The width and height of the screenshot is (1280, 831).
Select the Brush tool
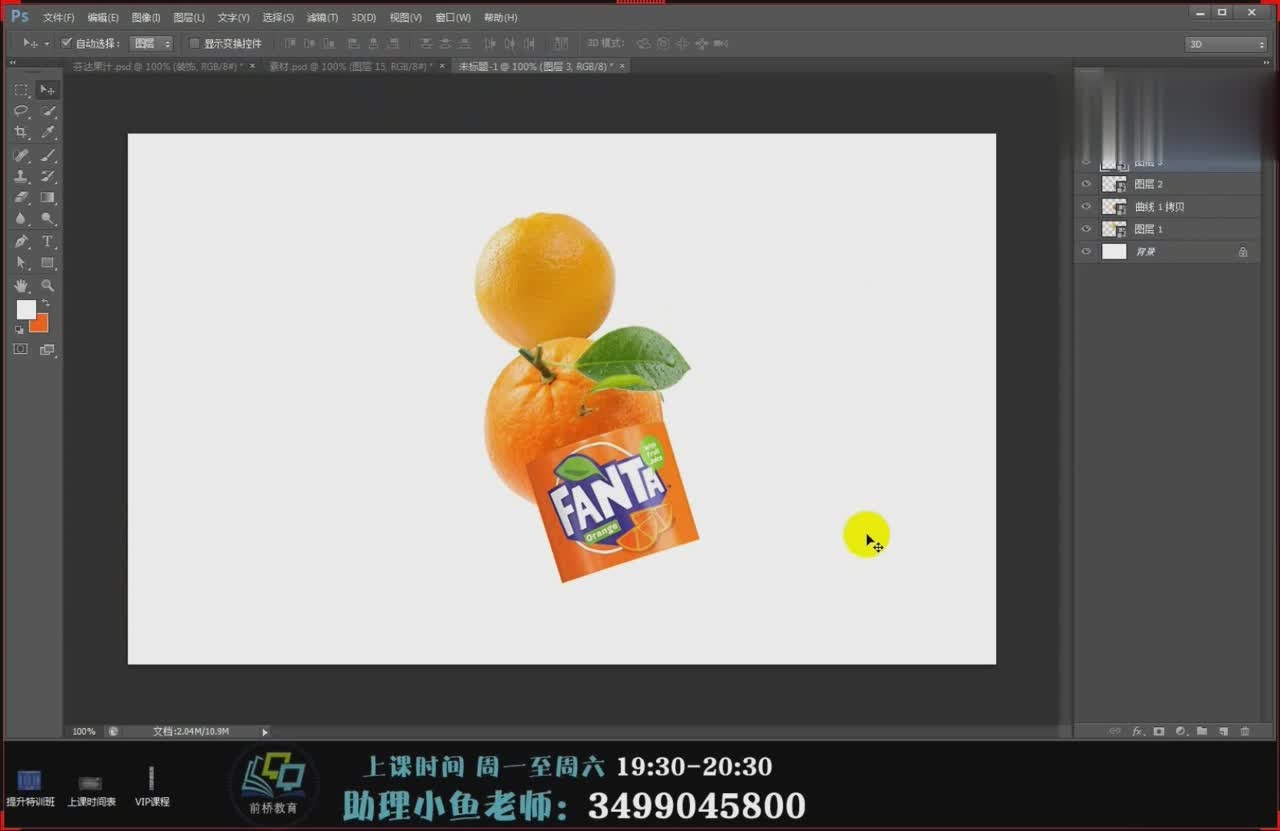tap(47, 155)
